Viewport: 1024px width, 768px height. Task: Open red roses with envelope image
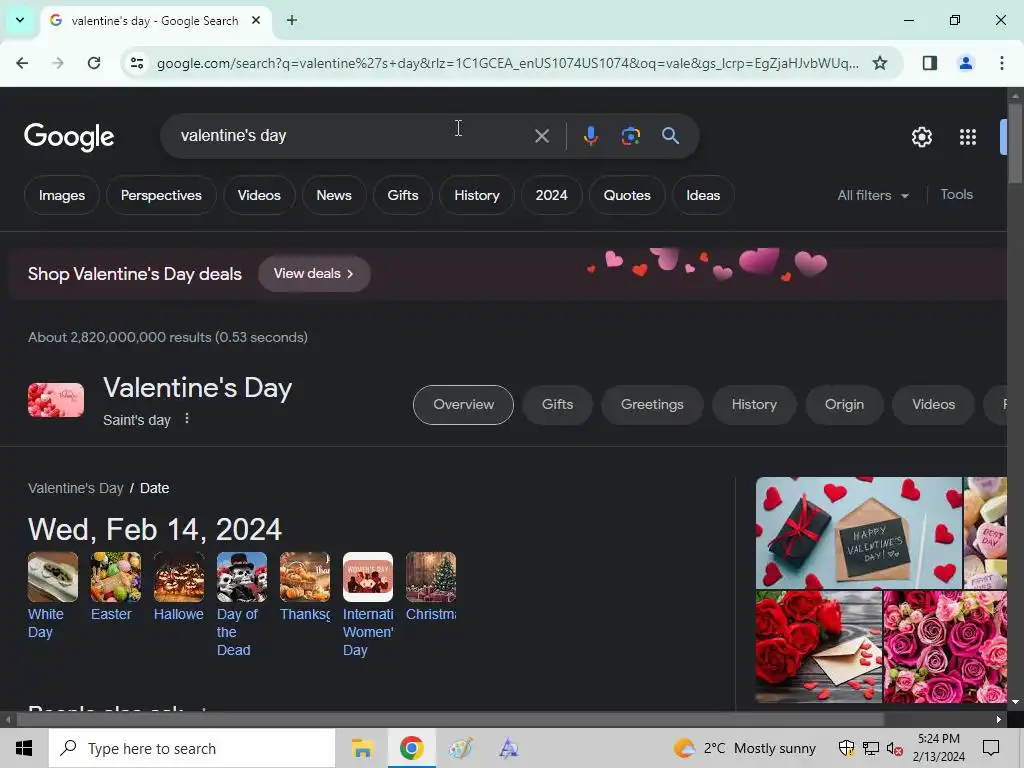coord(819,647)
